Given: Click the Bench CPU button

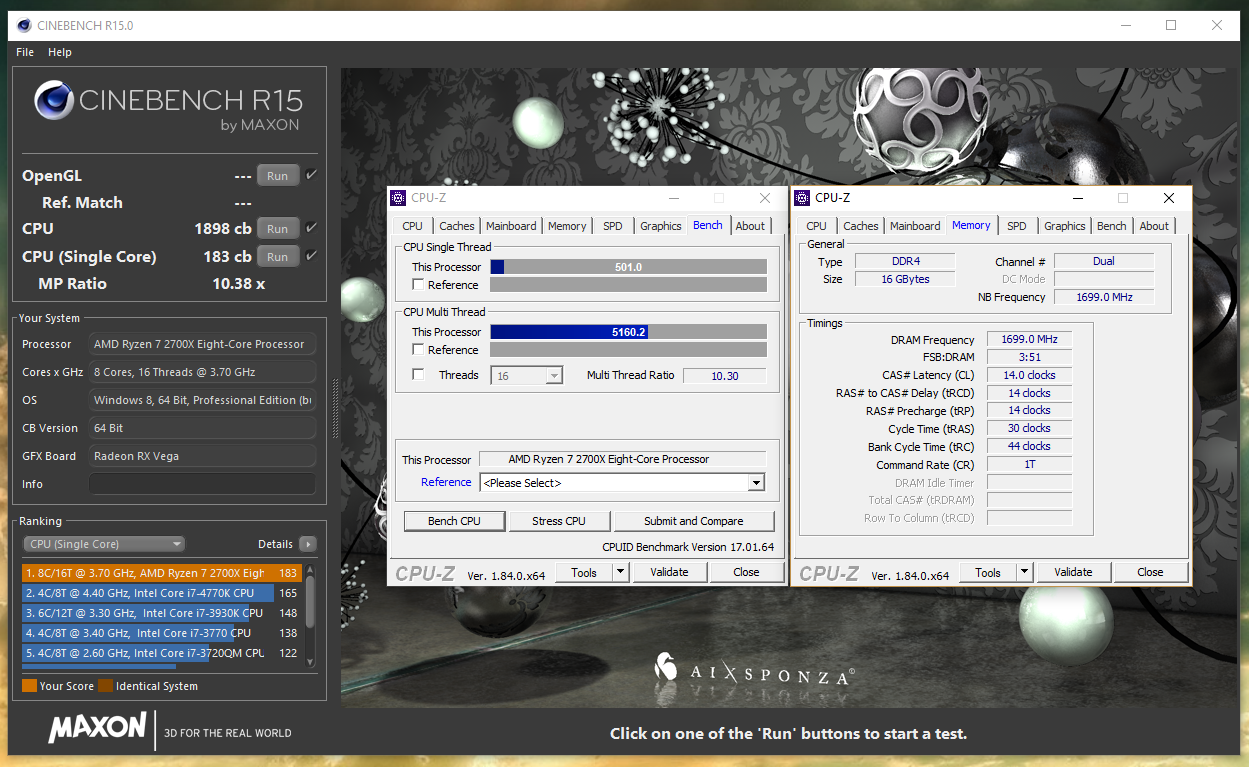Looking at the screenshot, I should click(454, 521).
